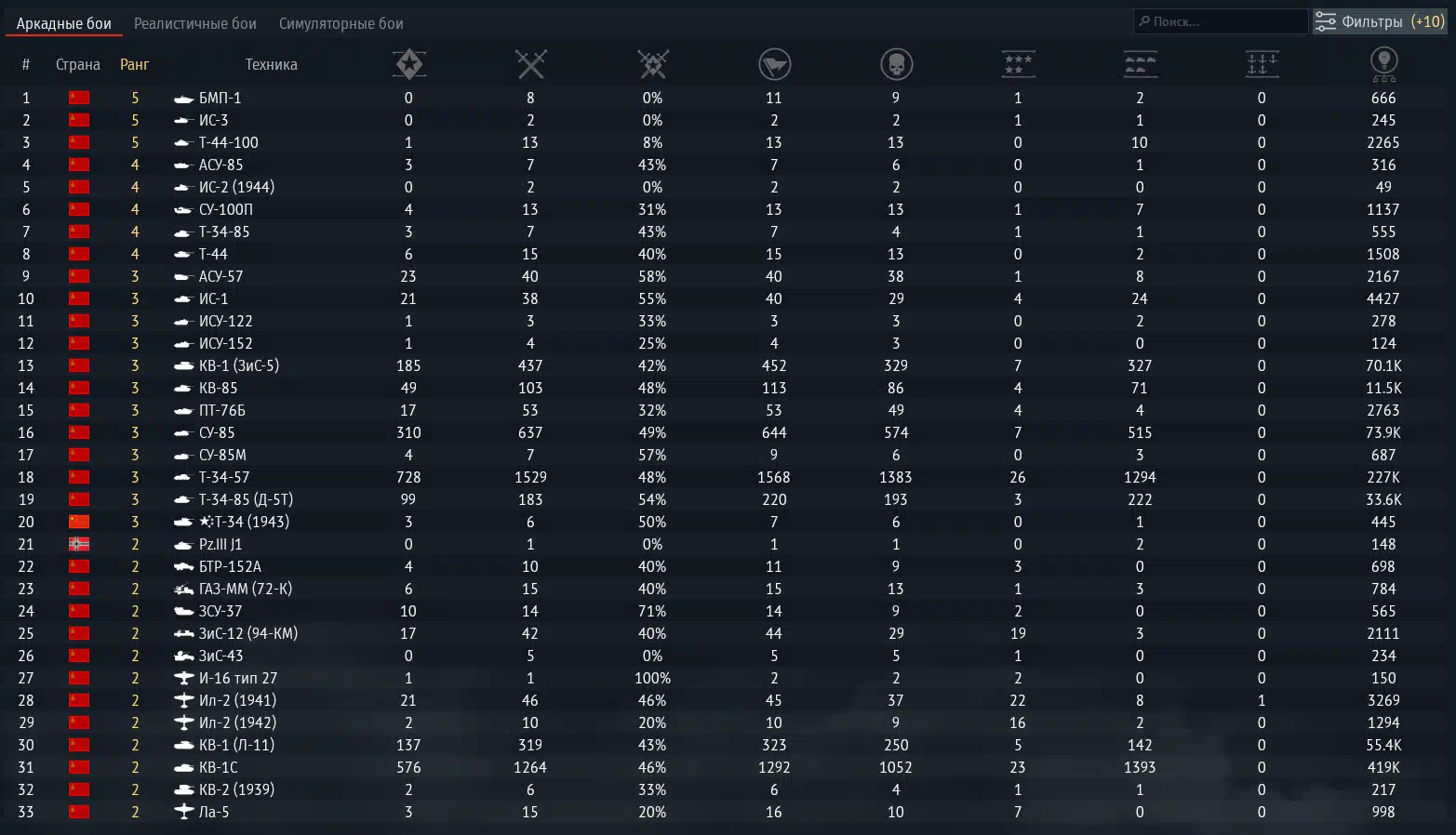Sort by win rate percentage icon
Viewport: 1456px width, 835px height.
tap(652, 64)
